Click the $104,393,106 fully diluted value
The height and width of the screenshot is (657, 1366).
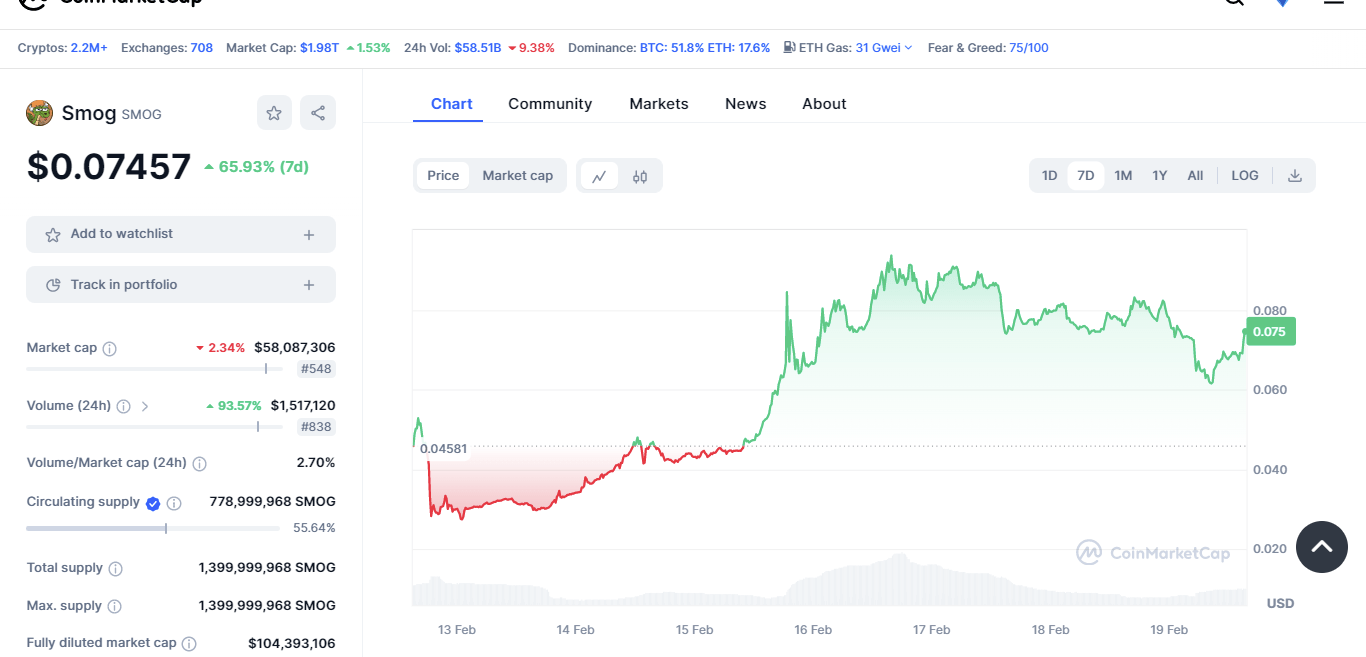coord(292,644)
